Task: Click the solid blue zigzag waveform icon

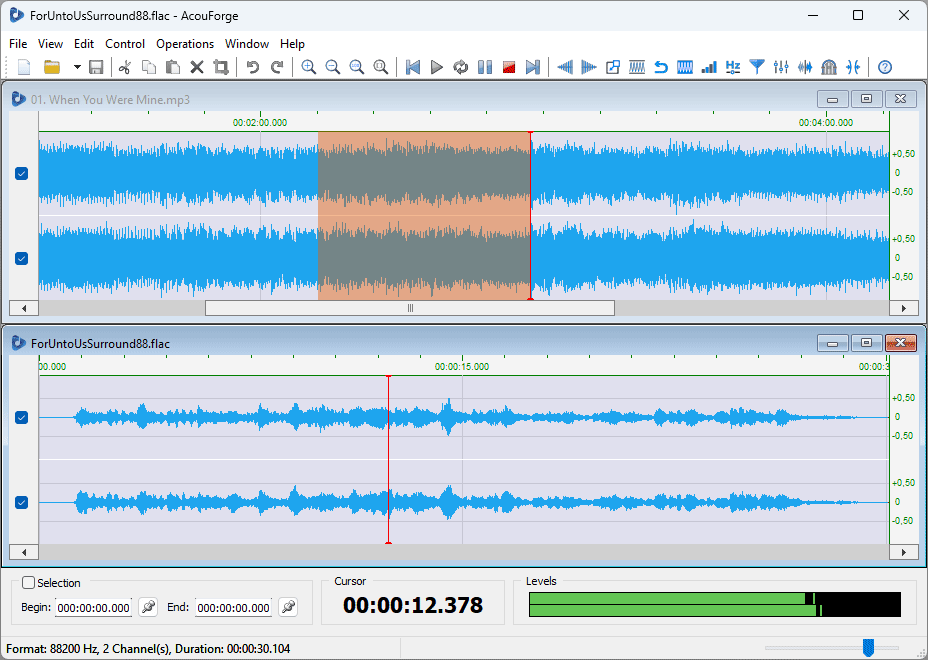Action: pos(685,67)
